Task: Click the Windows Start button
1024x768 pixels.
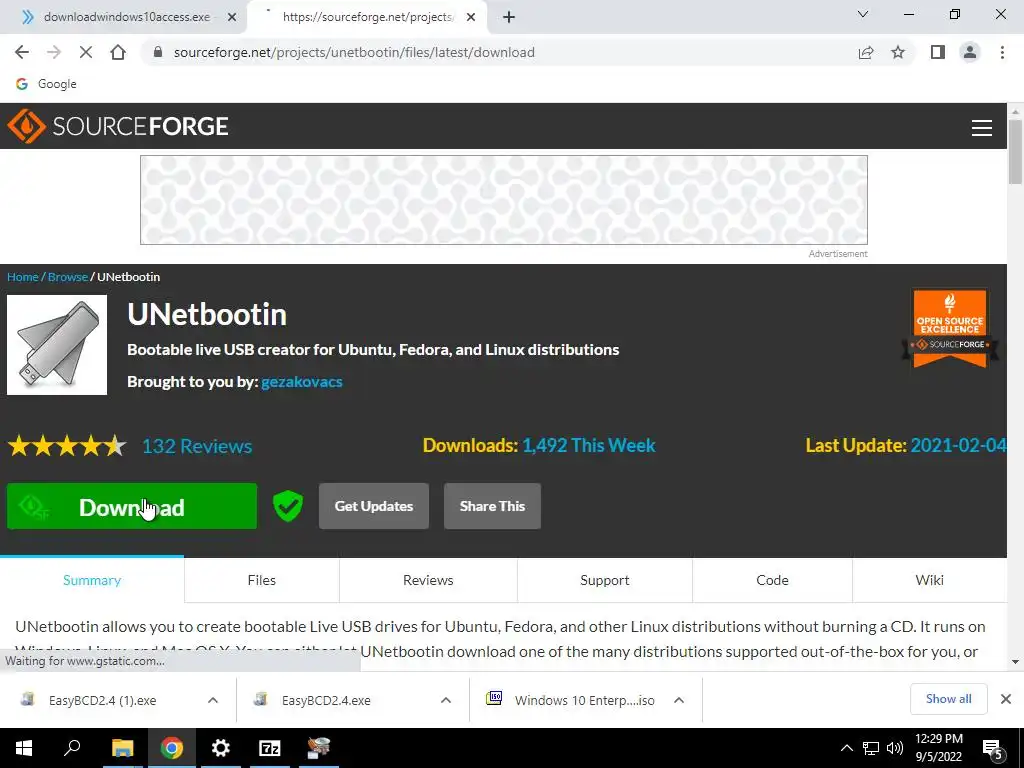Action: (24, 748)
